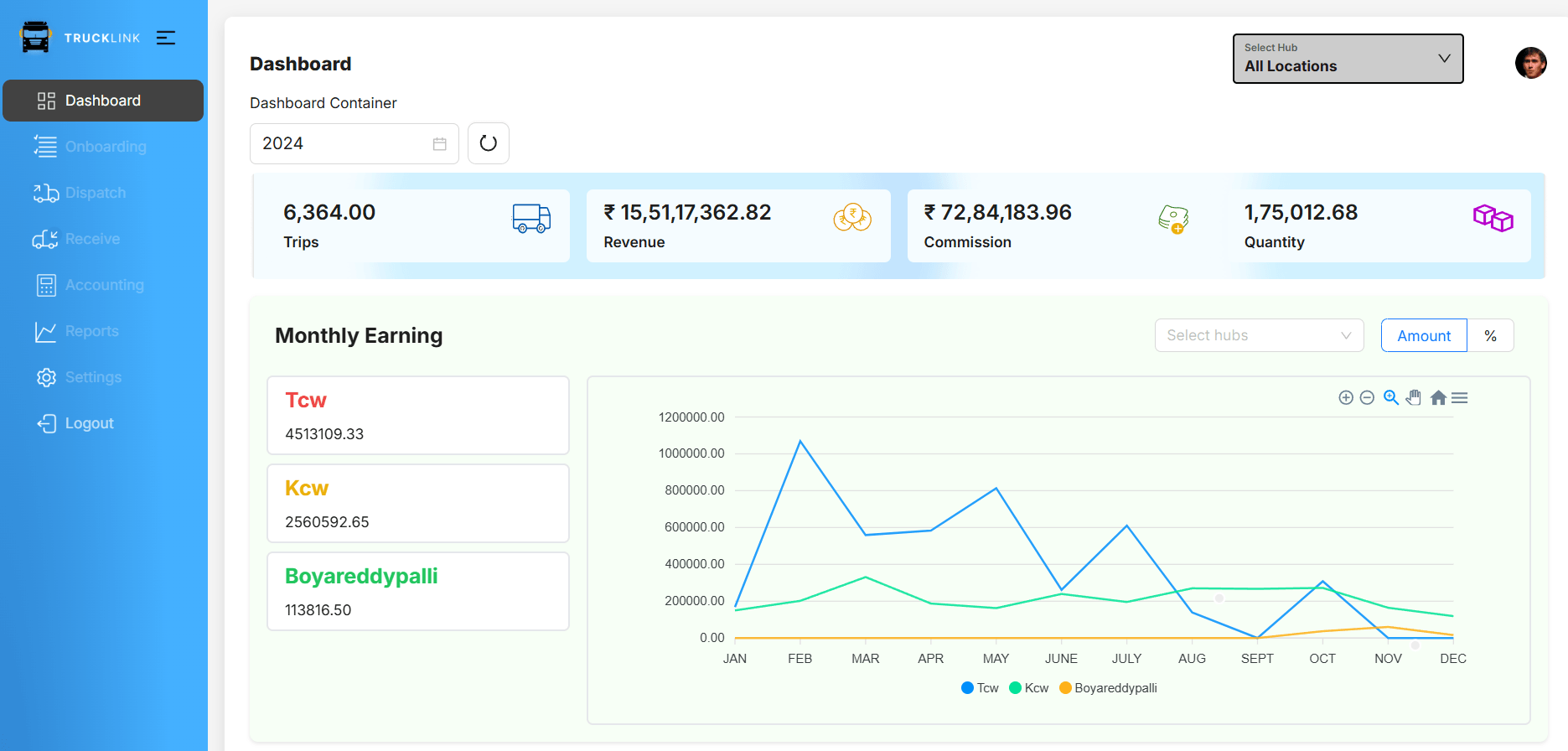
Task: Go to Dispatch in the sidebar
Action: [96, 193]
